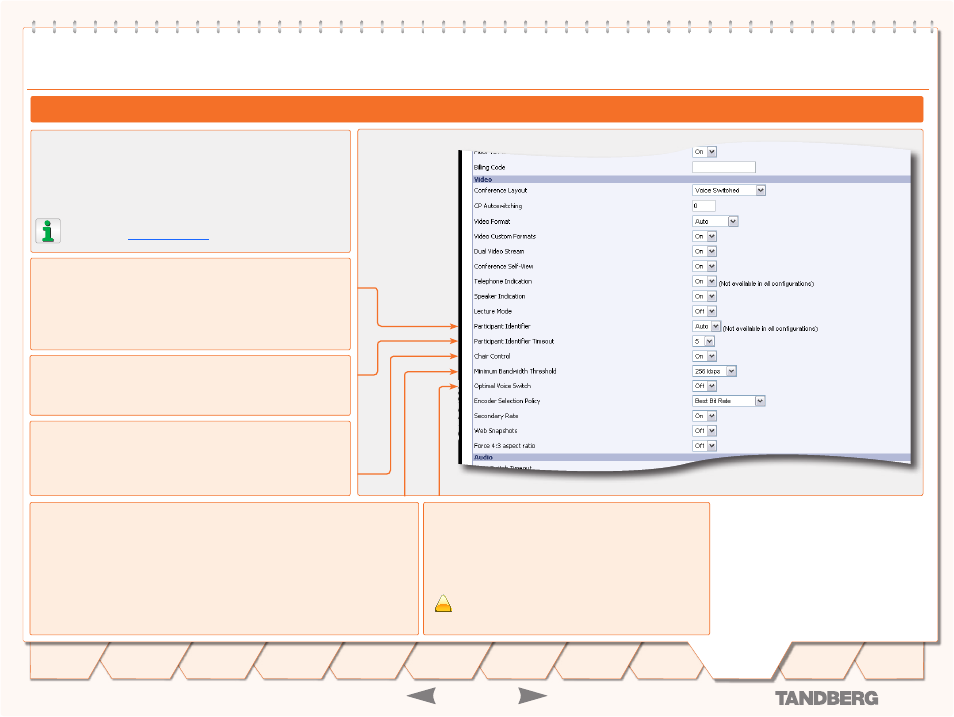Click the yellow warning triangle icon
Screen dimensions: 954x717
pos(444,603)
